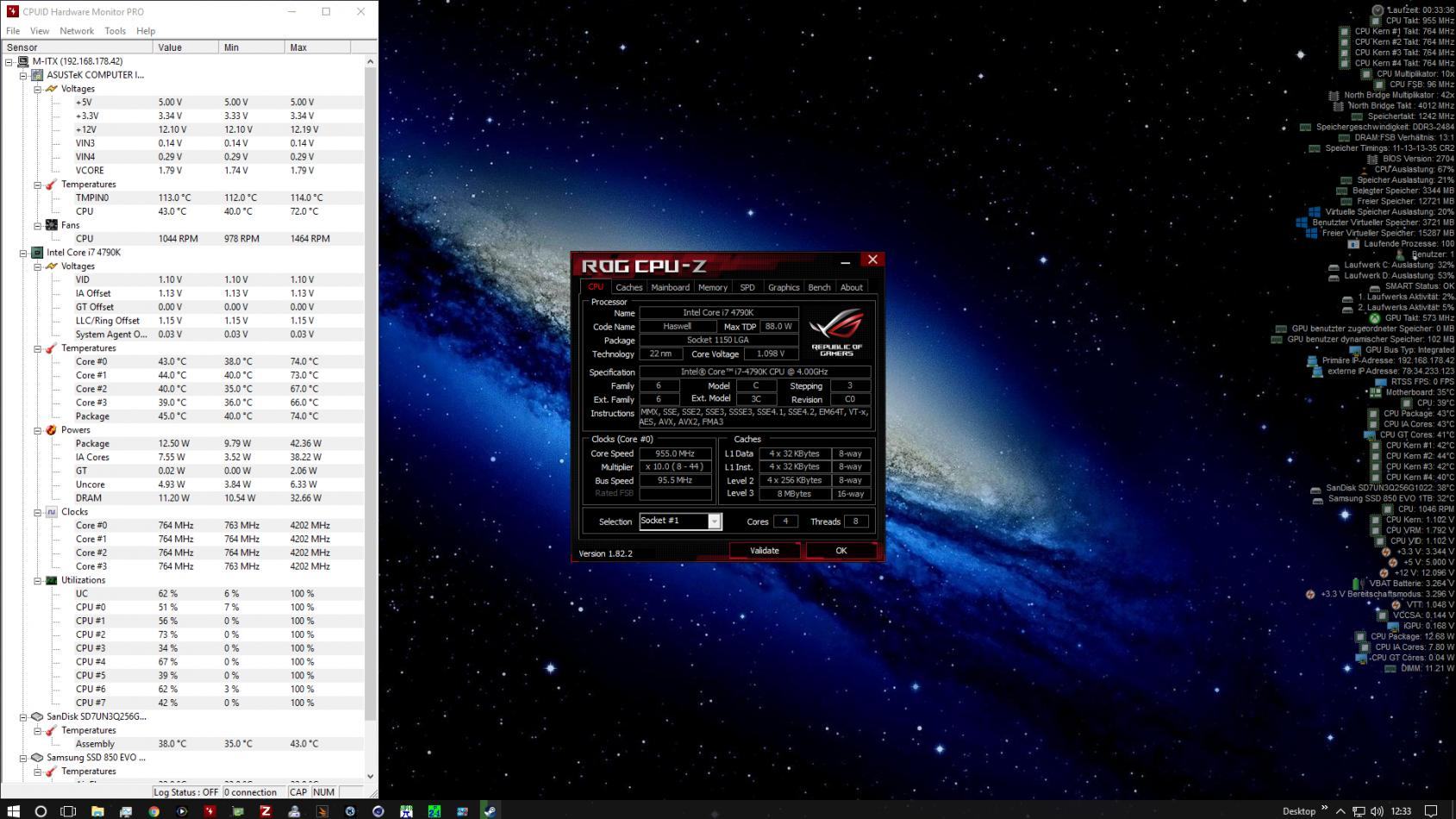Viewport: 1456px width, 819px height.
Task: Open the View menu in HWMonitor
Action: point(40,31)
